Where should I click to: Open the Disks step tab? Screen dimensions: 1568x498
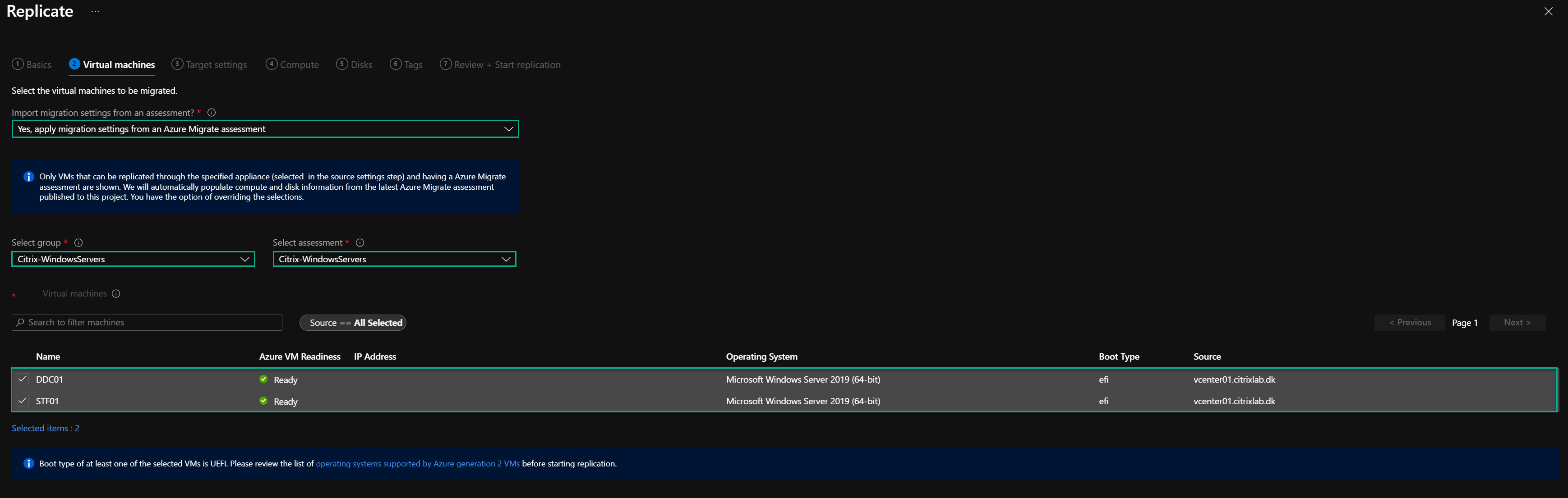tap(354, 64)
